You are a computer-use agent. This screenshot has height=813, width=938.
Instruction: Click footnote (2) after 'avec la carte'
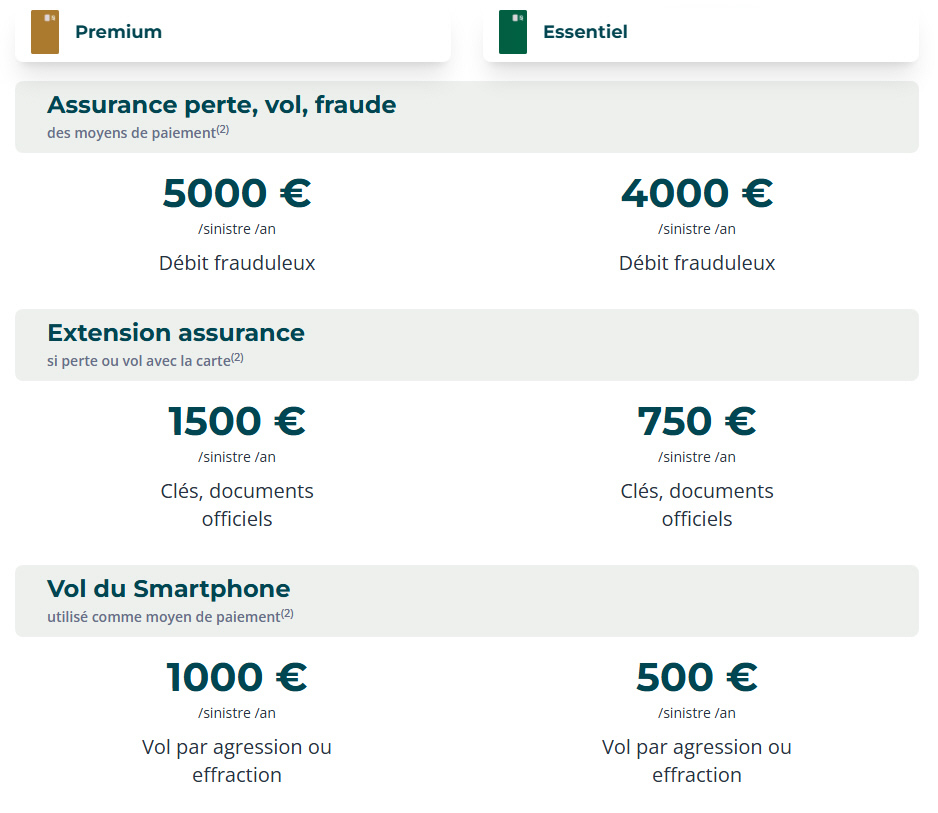[237, 358]
